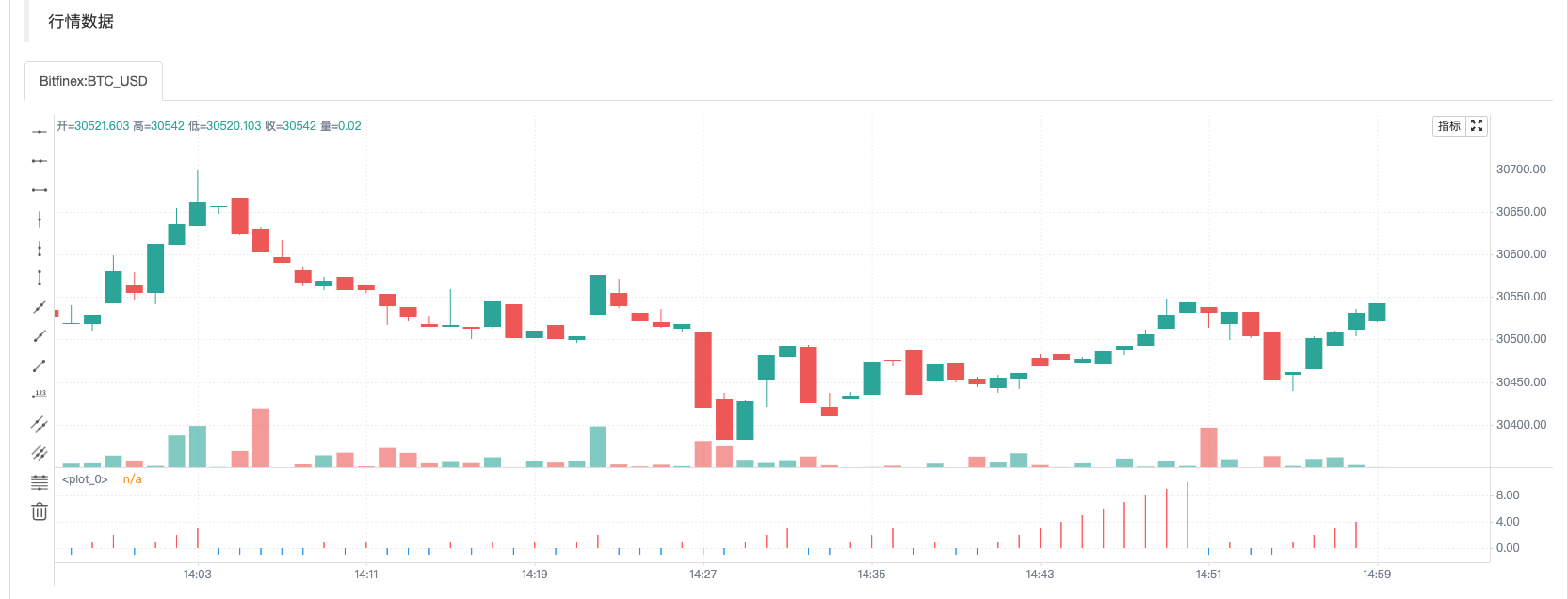Open the 指标 indicators menu
The image size is (1568, 599).
[x=1449, y=126]
